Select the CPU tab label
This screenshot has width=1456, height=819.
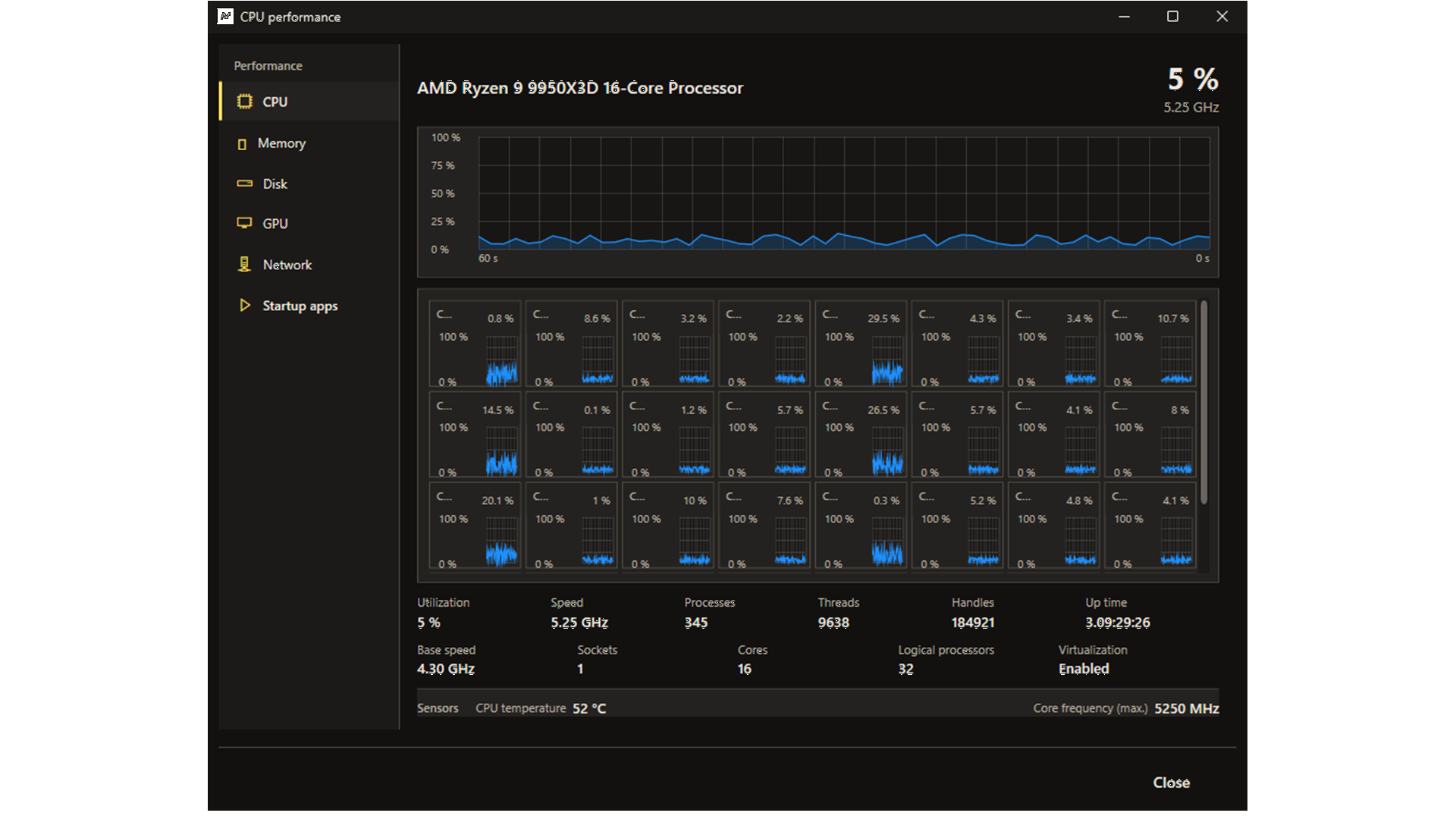point(275,102)
